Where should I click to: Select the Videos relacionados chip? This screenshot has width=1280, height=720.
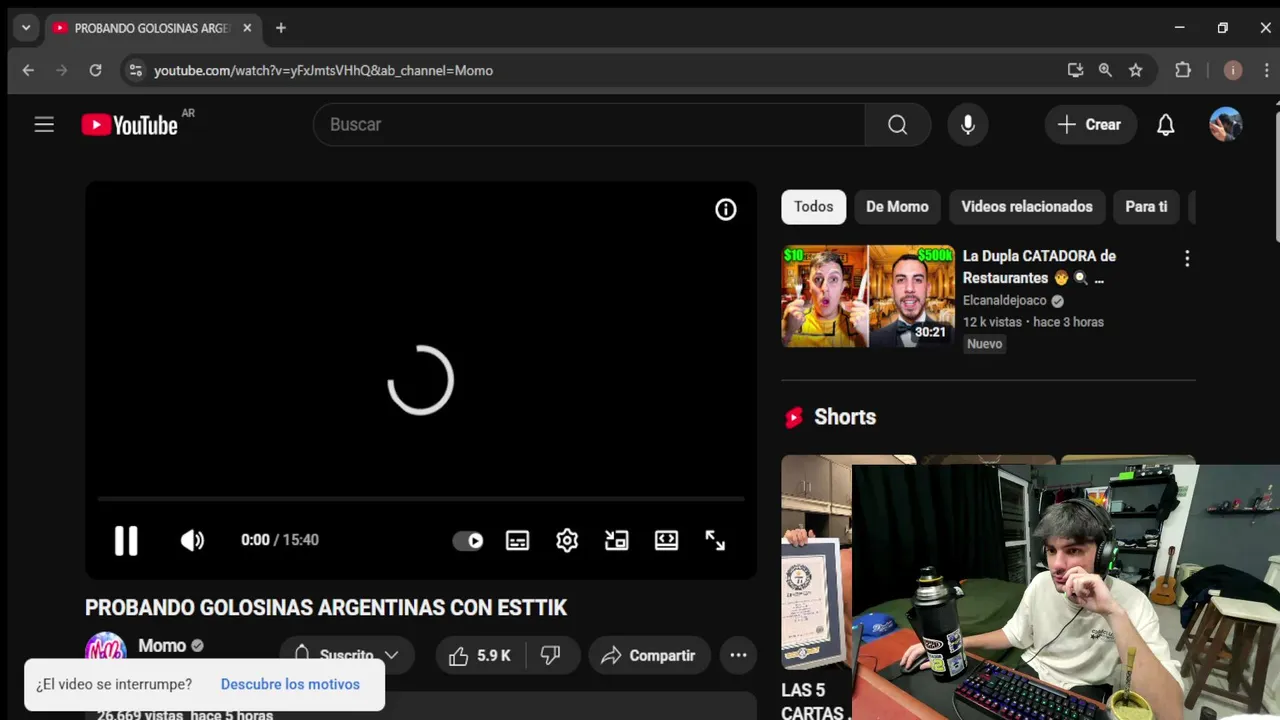[1027, 207]
